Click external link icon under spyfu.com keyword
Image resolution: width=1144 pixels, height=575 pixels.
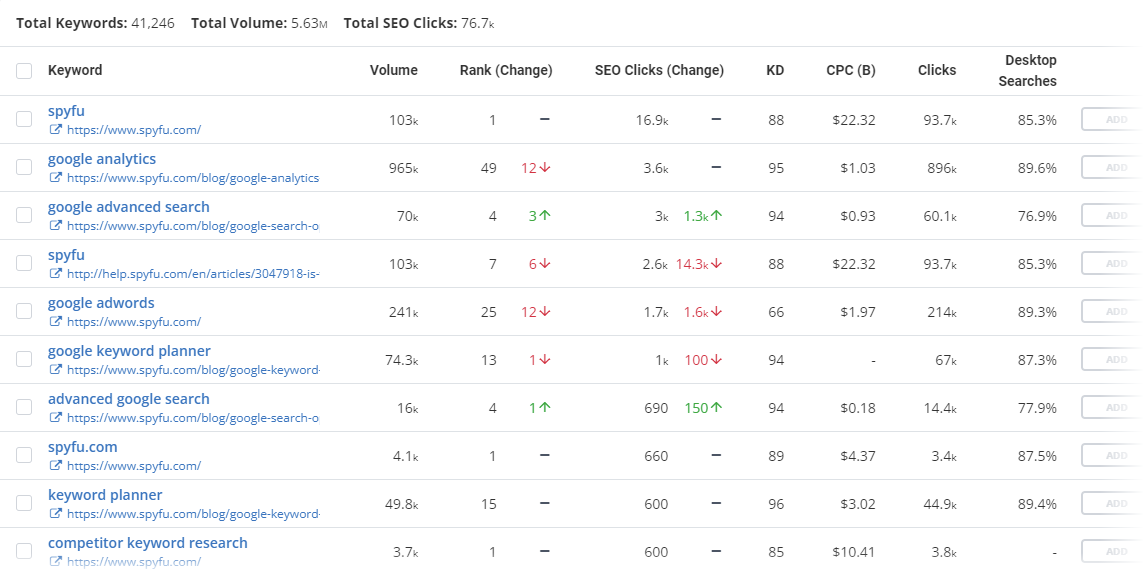tap(56, 466)
